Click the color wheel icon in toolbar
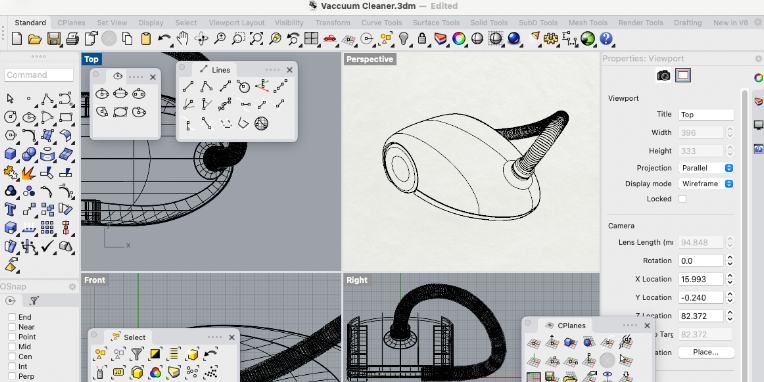This screenshot has width=764, height=382. tap(458, 38)
